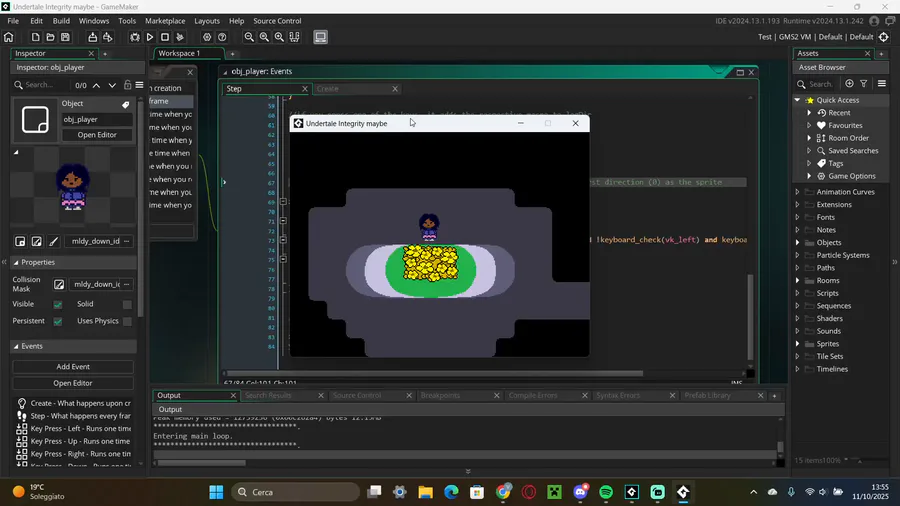Toggle Inspector lock icon
Image resolution: width=900 pixels, height=506 pixels.
click(x=127, y=85)
